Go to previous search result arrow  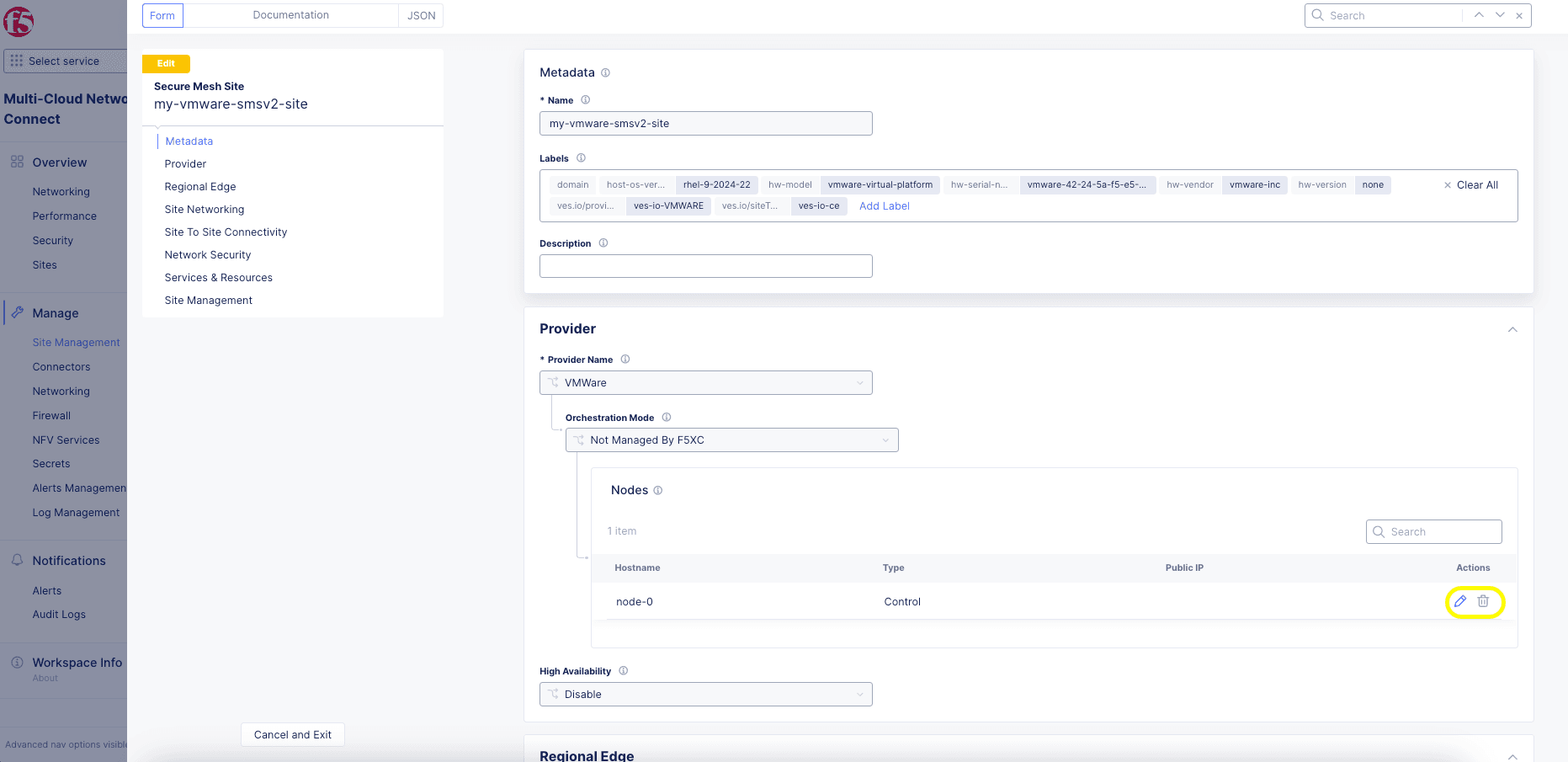click(1479, 15)
